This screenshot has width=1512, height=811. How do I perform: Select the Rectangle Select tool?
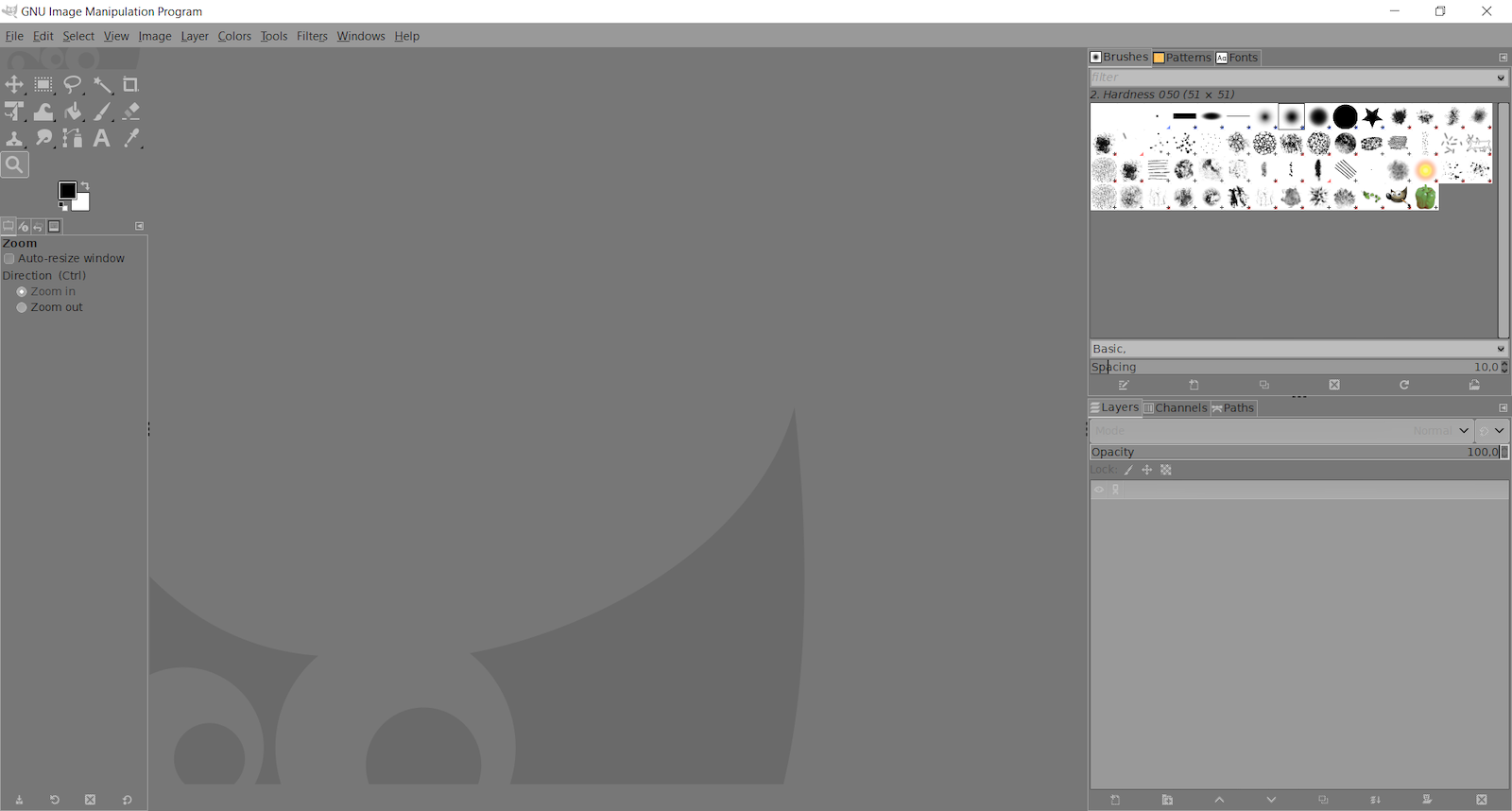coord(43,85)
